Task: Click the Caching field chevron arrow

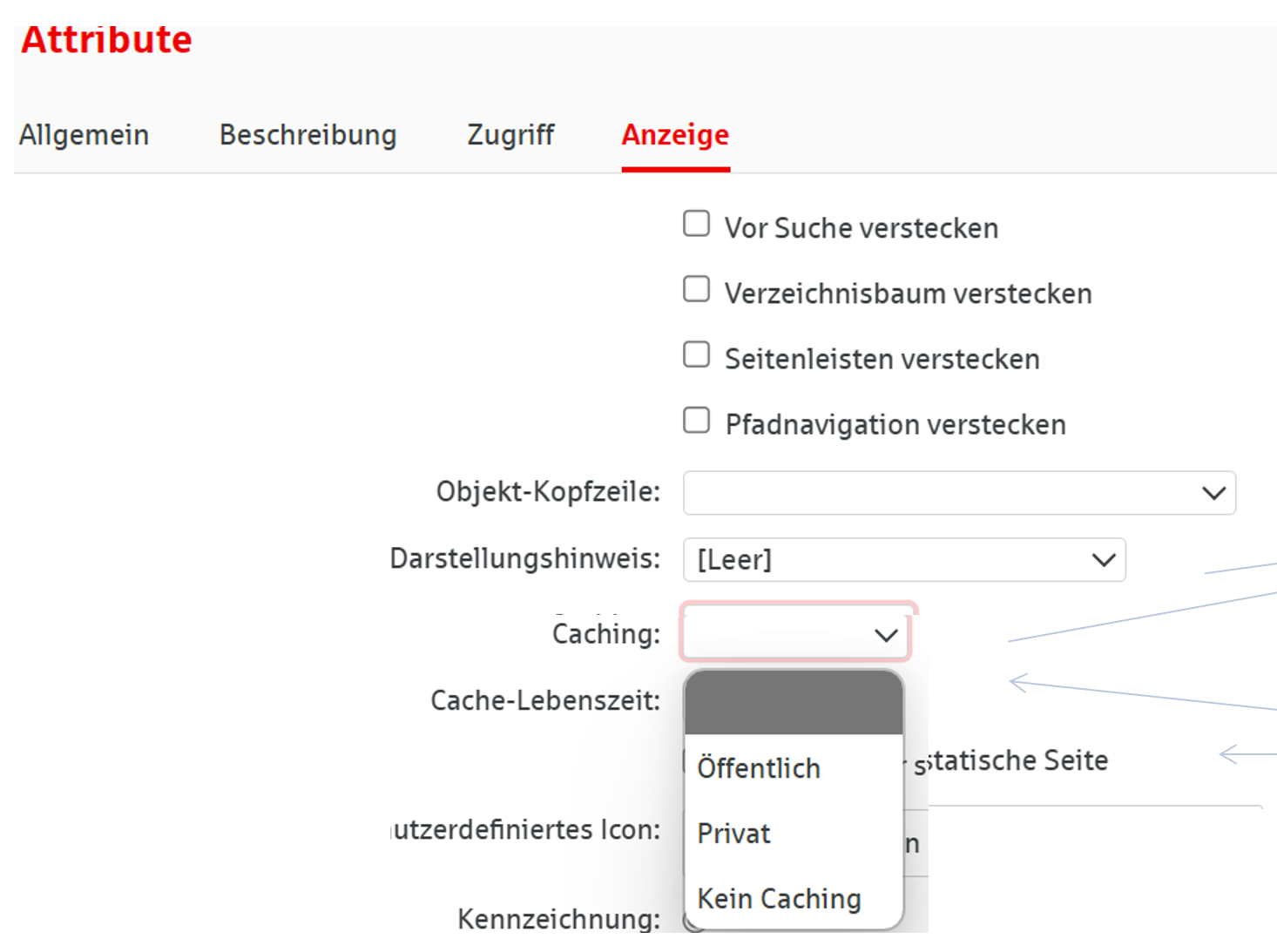Action: click(x=886, y=636)
